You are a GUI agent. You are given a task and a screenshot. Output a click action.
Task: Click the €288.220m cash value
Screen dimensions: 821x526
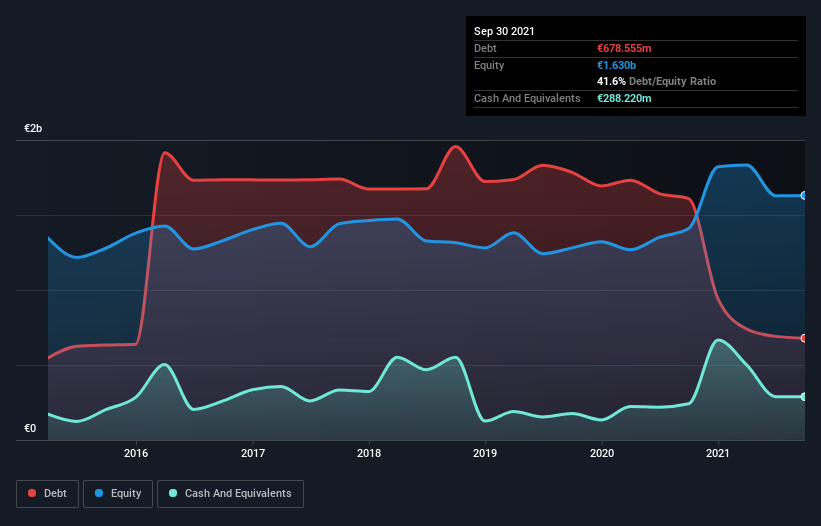click(624, 98)
